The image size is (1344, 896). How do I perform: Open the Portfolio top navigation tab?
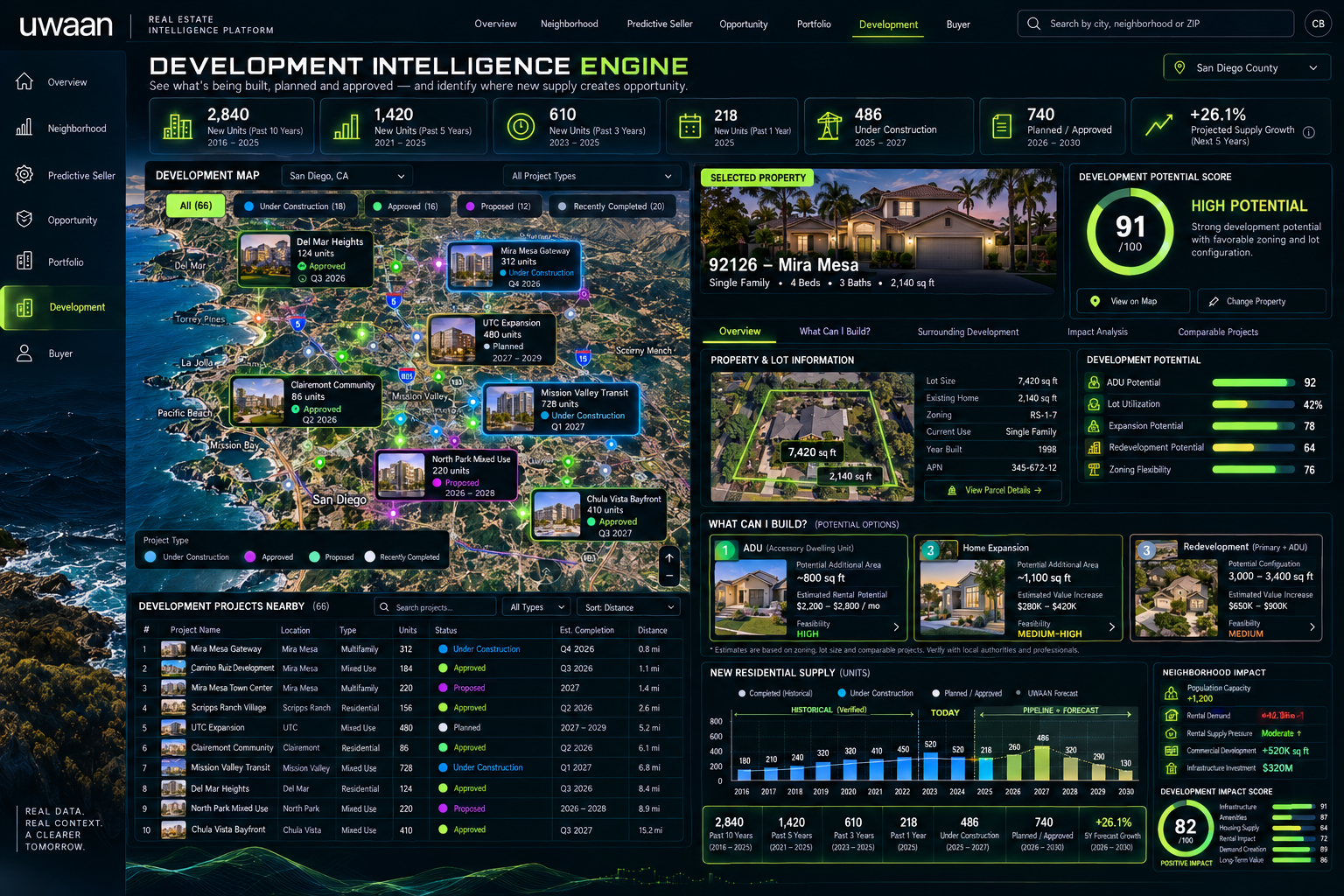(814, 24)
